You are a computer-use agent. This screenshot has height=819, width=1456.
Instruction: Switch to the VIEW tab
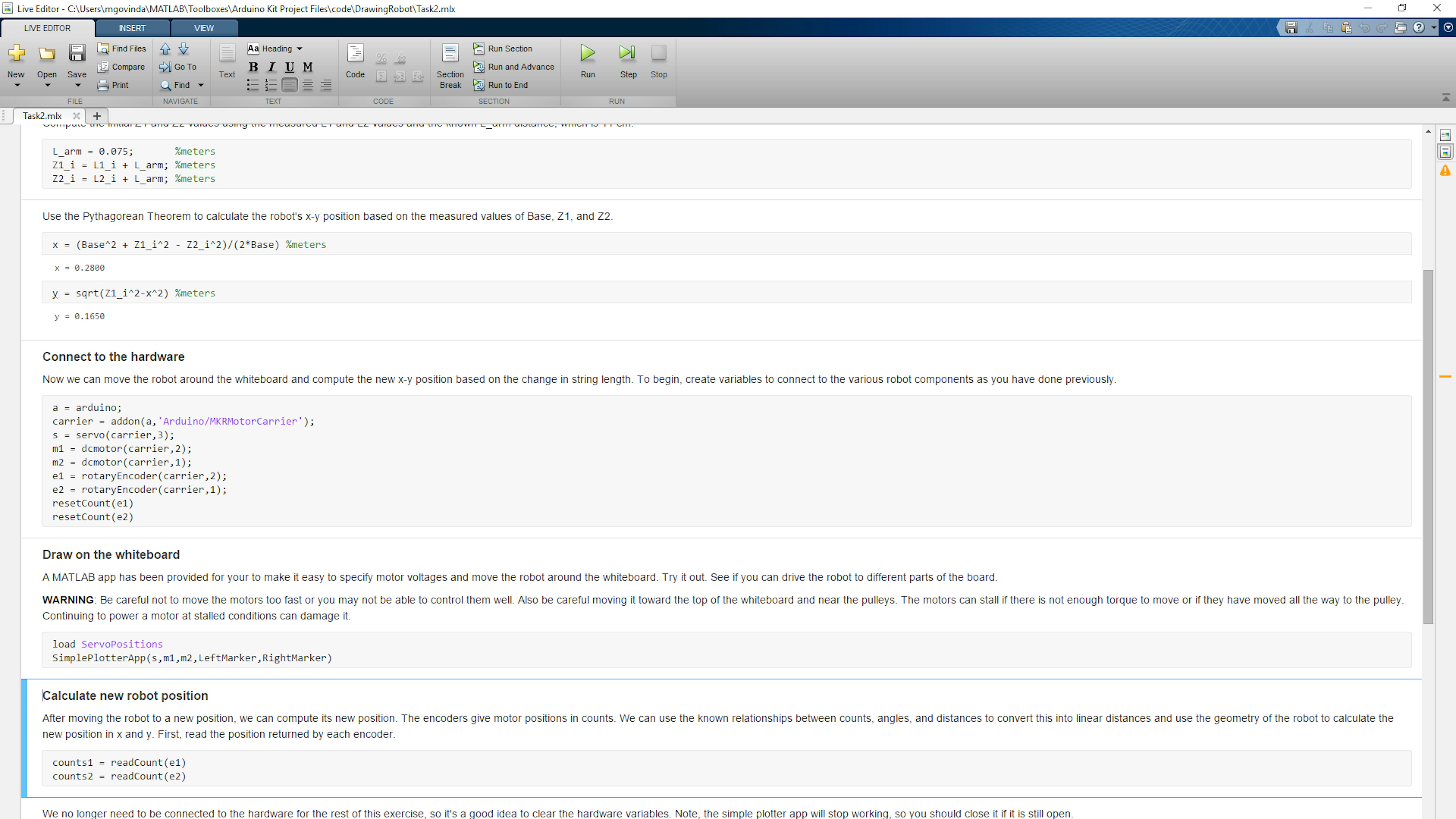click(x=204, y=28)
